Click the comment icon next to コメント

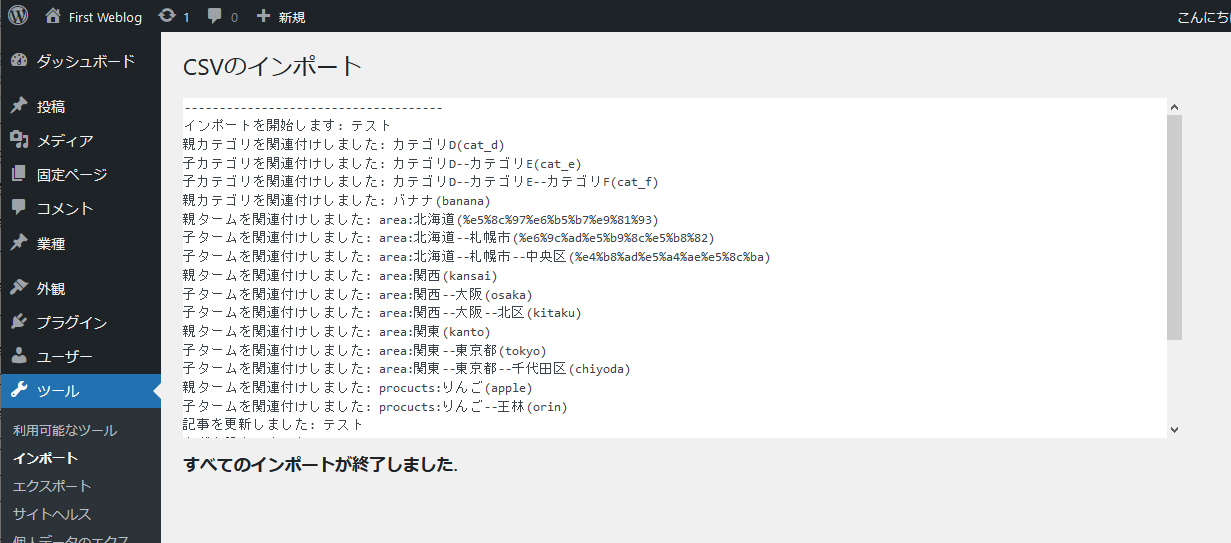[x=19, y=208]
